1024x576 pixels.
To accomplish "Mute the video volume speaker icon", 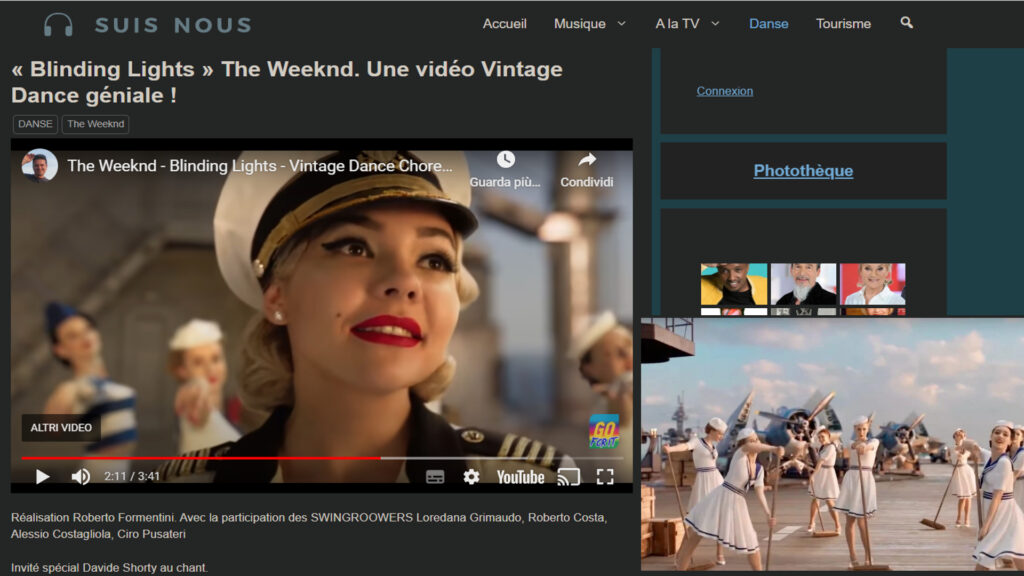I will tap(80, 477).
